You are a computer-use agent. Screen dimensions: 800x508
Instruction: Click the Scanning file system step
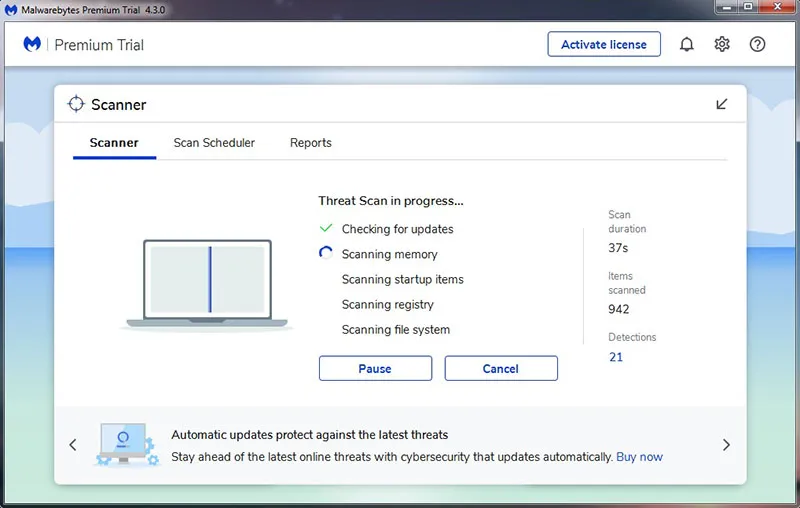click(x=395, y=329)
